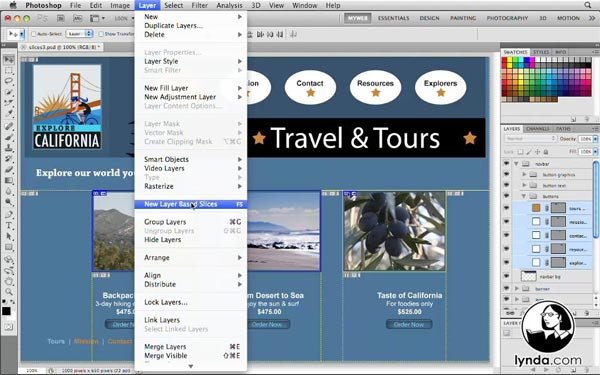This screenshot has height=375, width=600.
Task: Select the Eraser tool
Action: pos(8,169)
